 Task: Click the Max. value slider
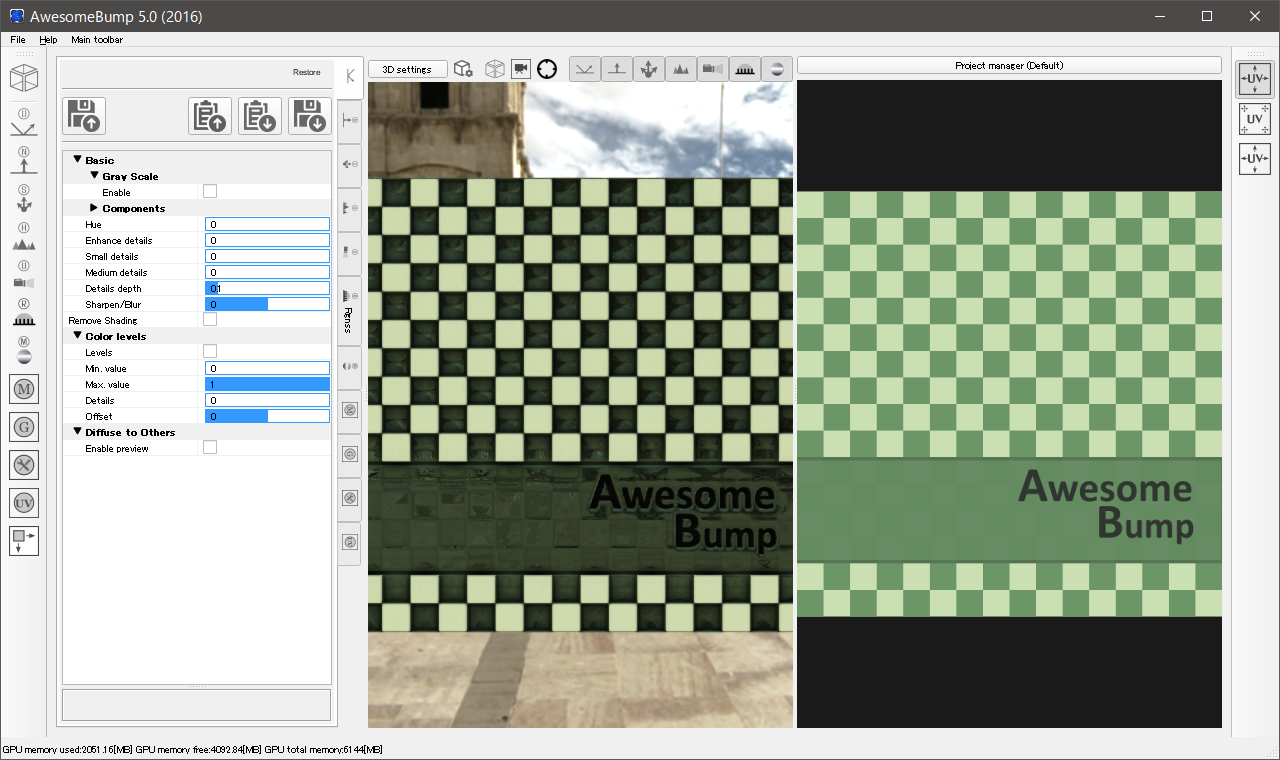[x=267, y=384]
